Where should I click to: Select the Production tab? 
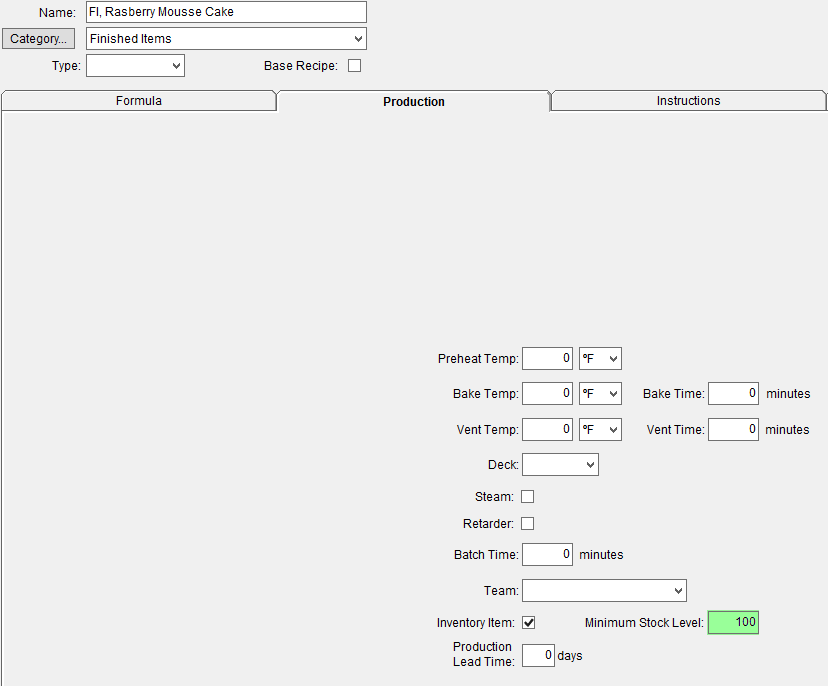(414, 102)
